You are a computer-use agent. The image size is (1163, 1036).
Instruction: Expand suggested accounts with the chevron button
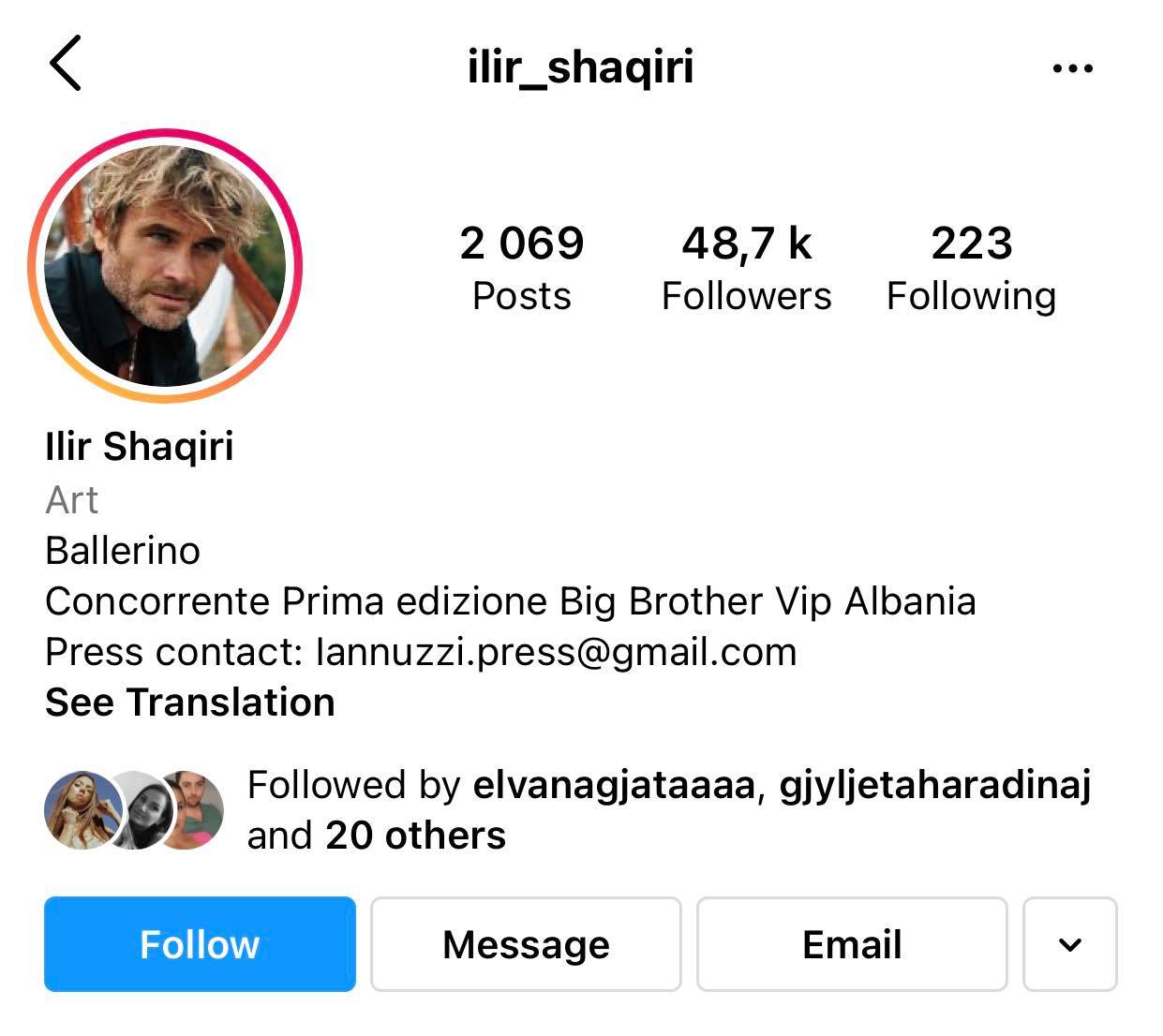click(x=1070, y=944)
